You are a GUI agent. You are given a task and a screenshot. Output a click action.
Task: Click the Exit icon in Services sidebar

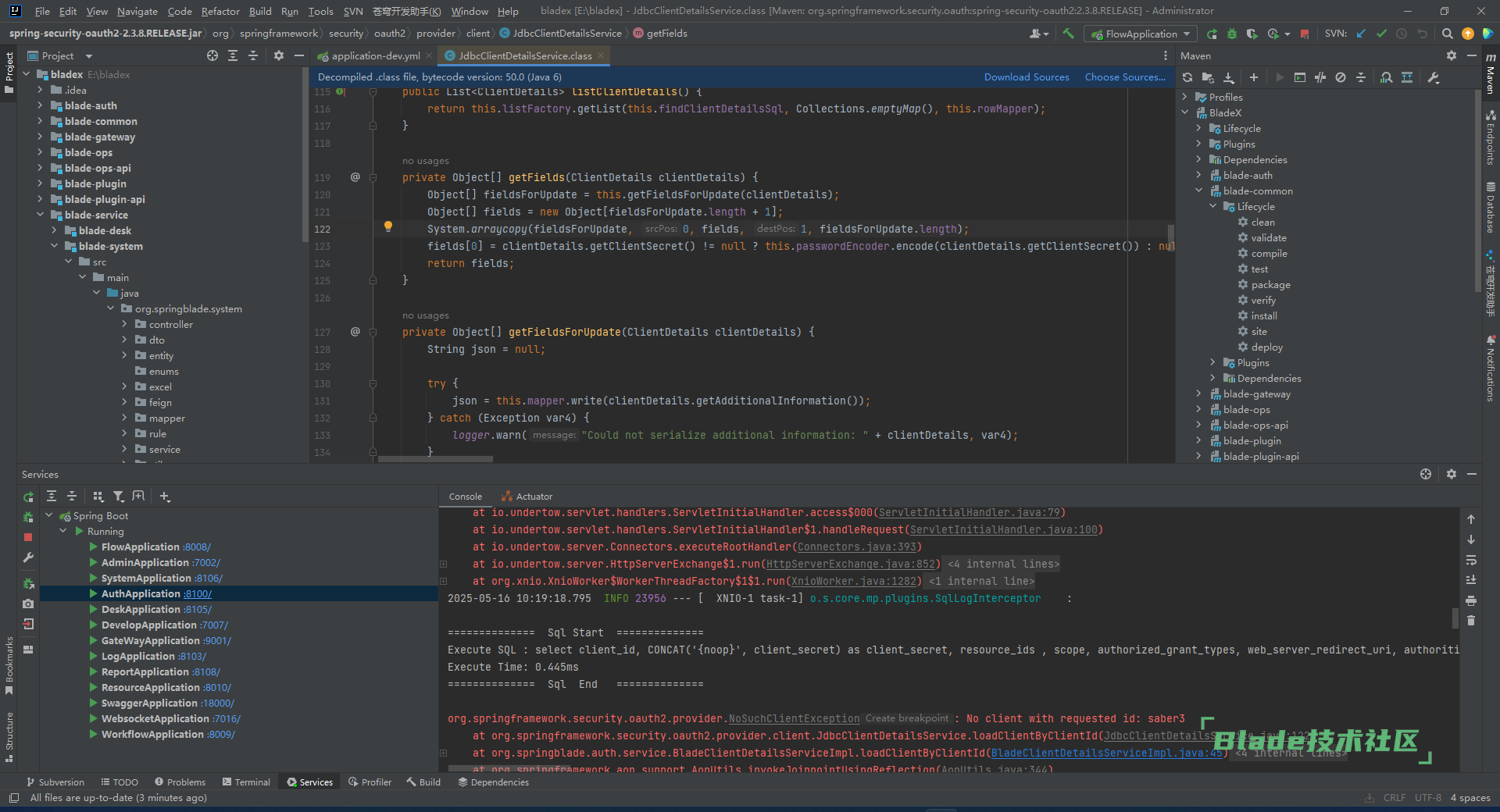pos(28,624)
